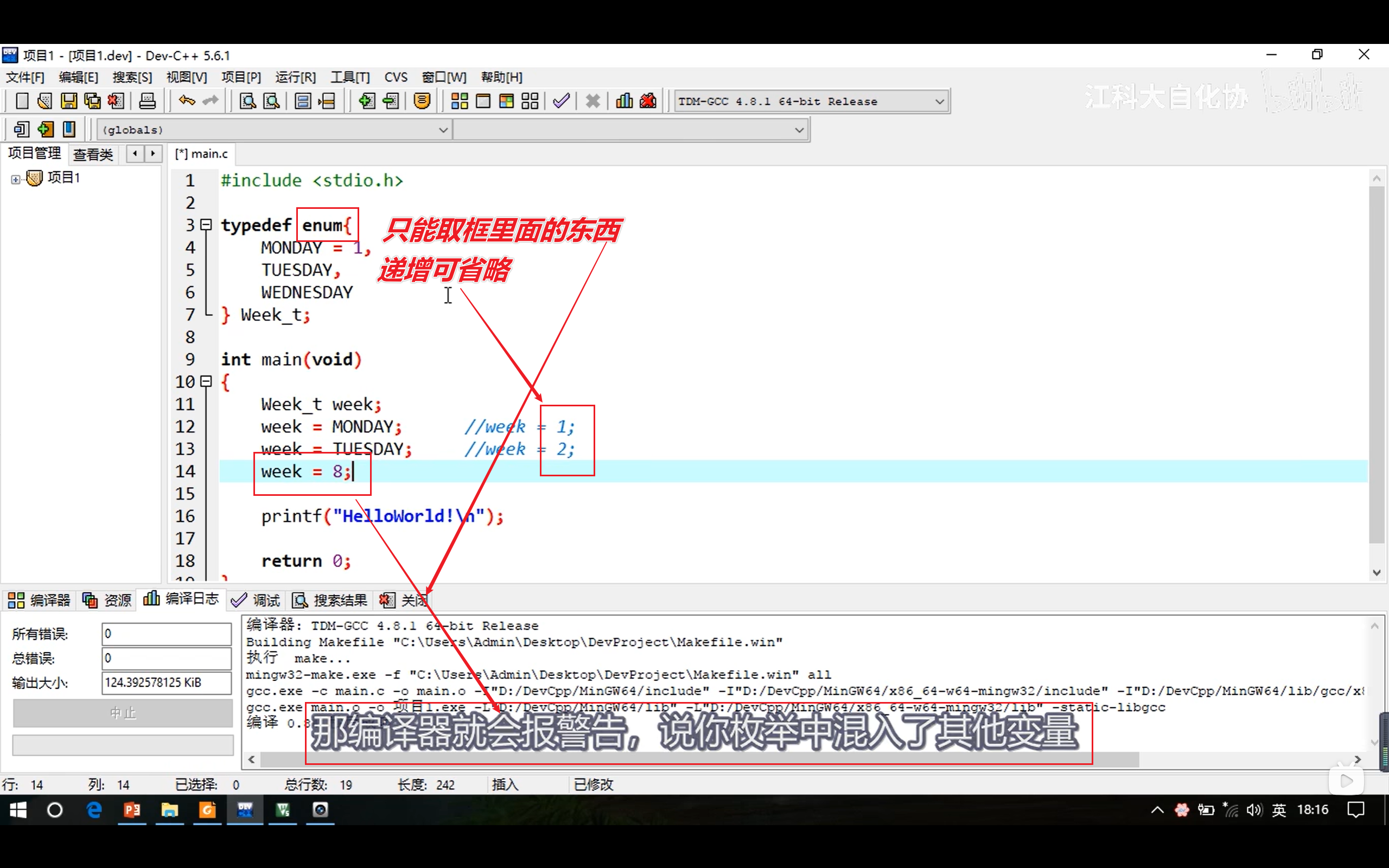Screen dimensions: 1389x868
Task: Switch to the 调试 debug tab
Action: [256, 601]
